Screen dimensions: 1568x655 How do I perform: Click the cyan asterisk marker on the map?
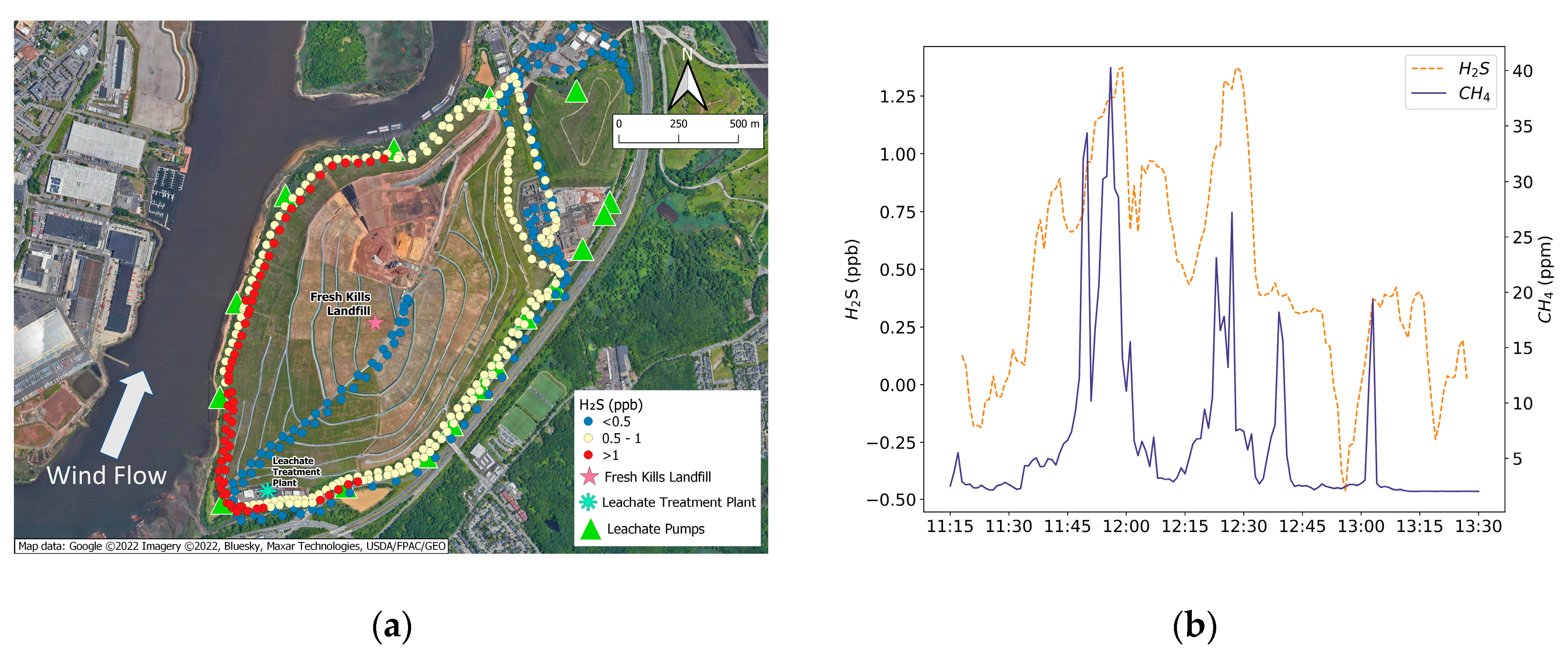click(267, 490)
